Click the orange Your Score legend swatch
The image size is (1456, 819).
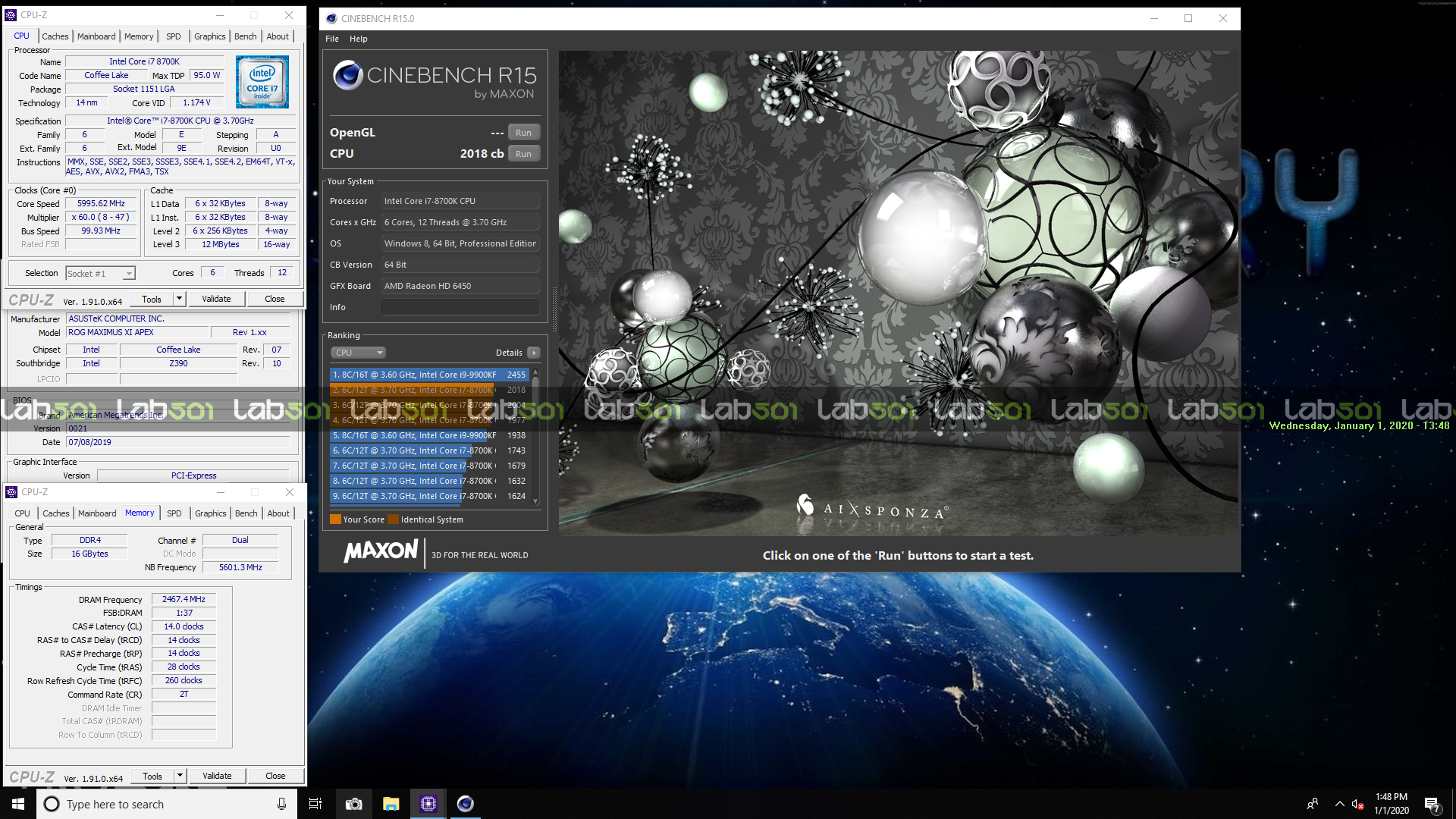[335, 519]
